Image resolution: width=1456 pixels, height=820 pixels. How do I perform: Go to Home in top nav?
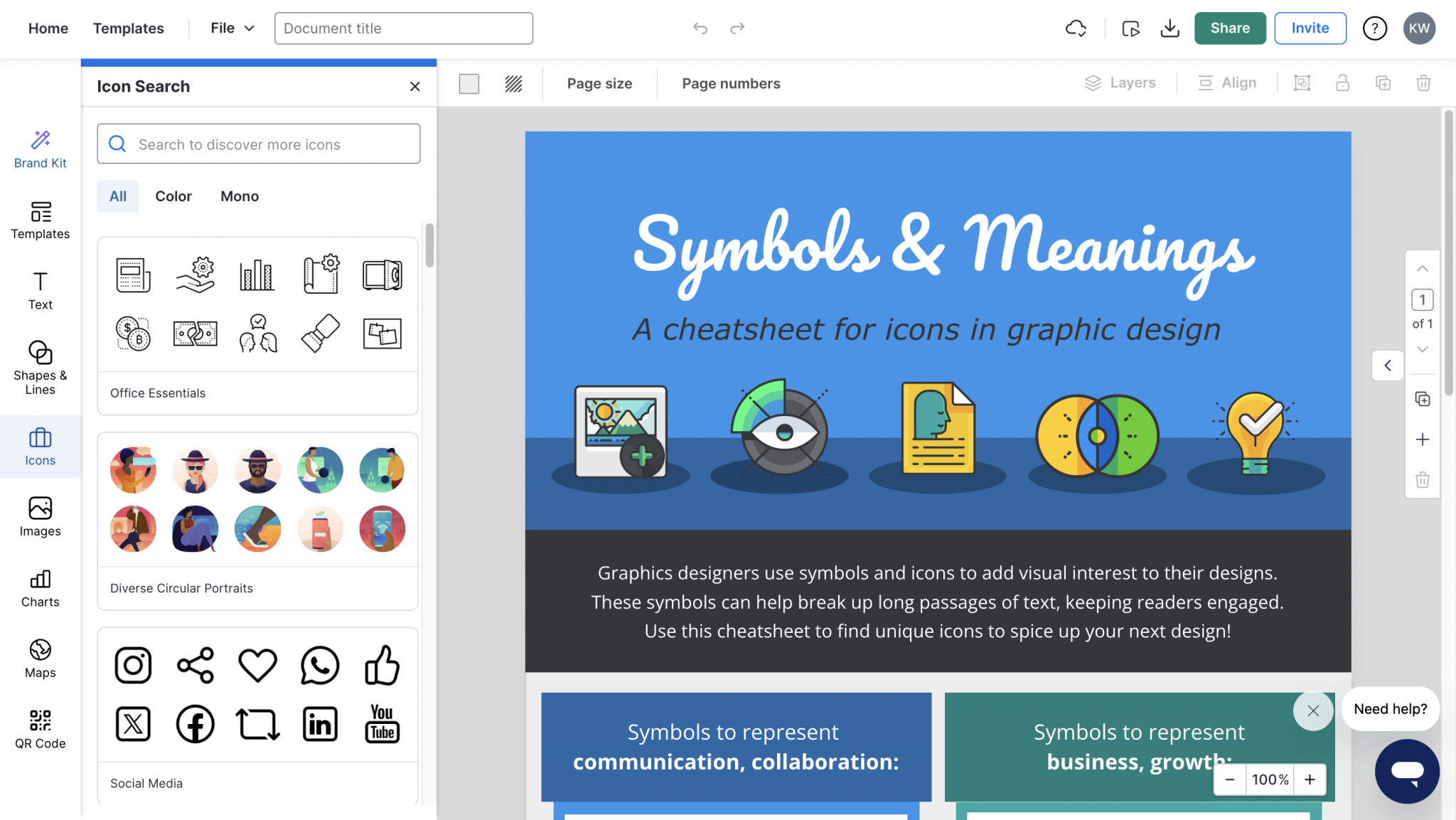tap(48, 28)
